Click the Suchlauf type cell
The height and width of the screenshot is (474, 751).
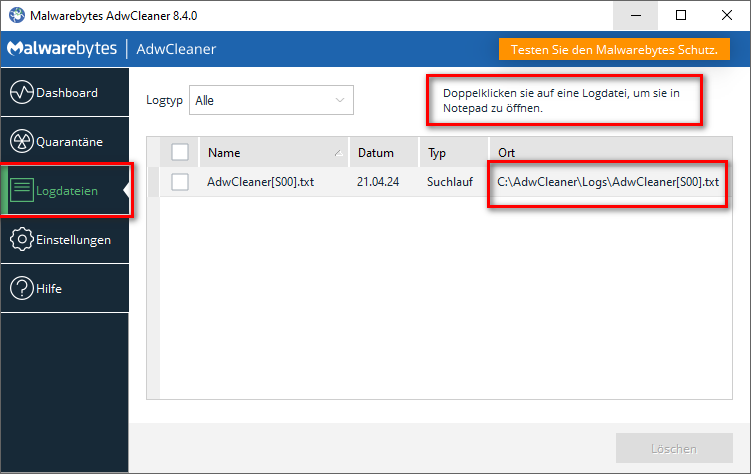coord(450,182)
